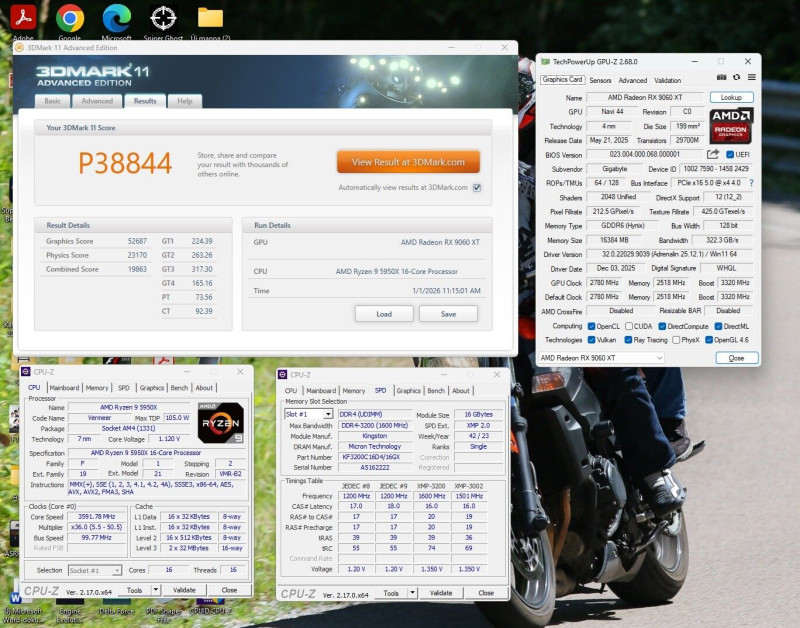Toggle the OpenGL 4.6 checkbox
The image size is (800, 628).
point(709,340)
